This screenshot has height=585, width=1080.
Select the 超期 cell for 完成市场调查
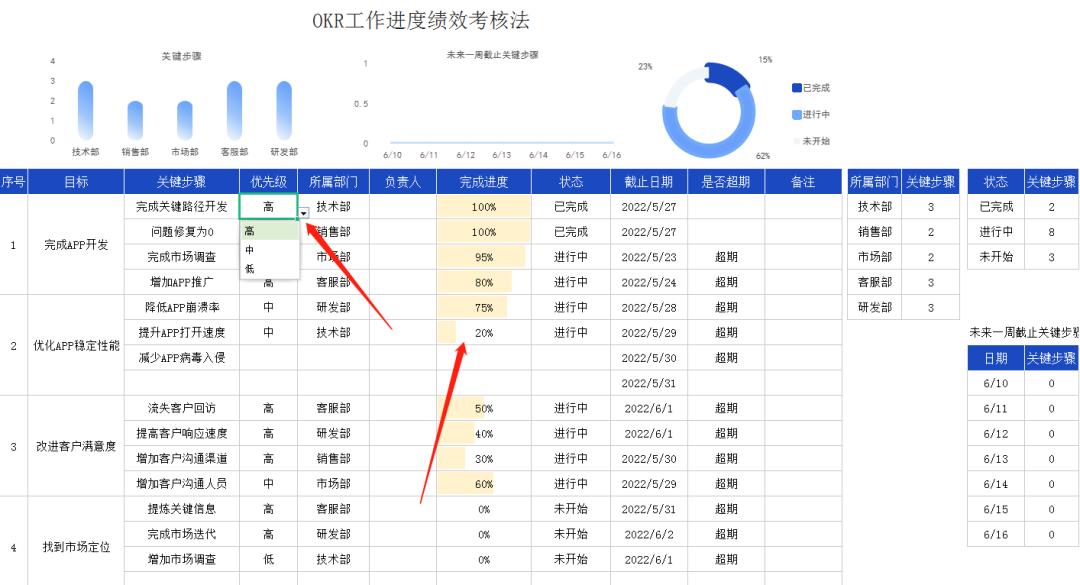click(724, 257)
